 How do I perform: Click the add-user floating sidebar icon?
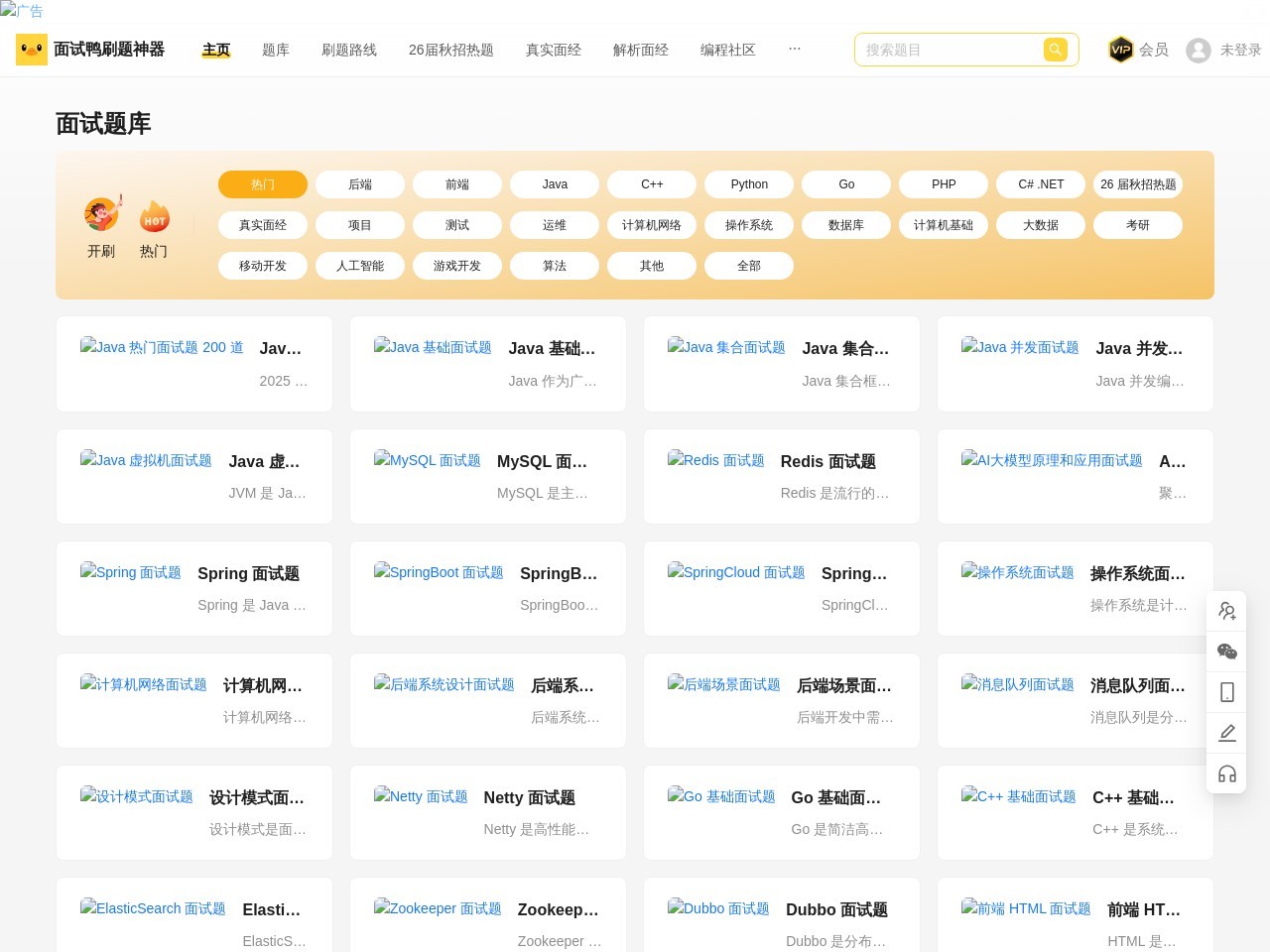(1227, 611)
